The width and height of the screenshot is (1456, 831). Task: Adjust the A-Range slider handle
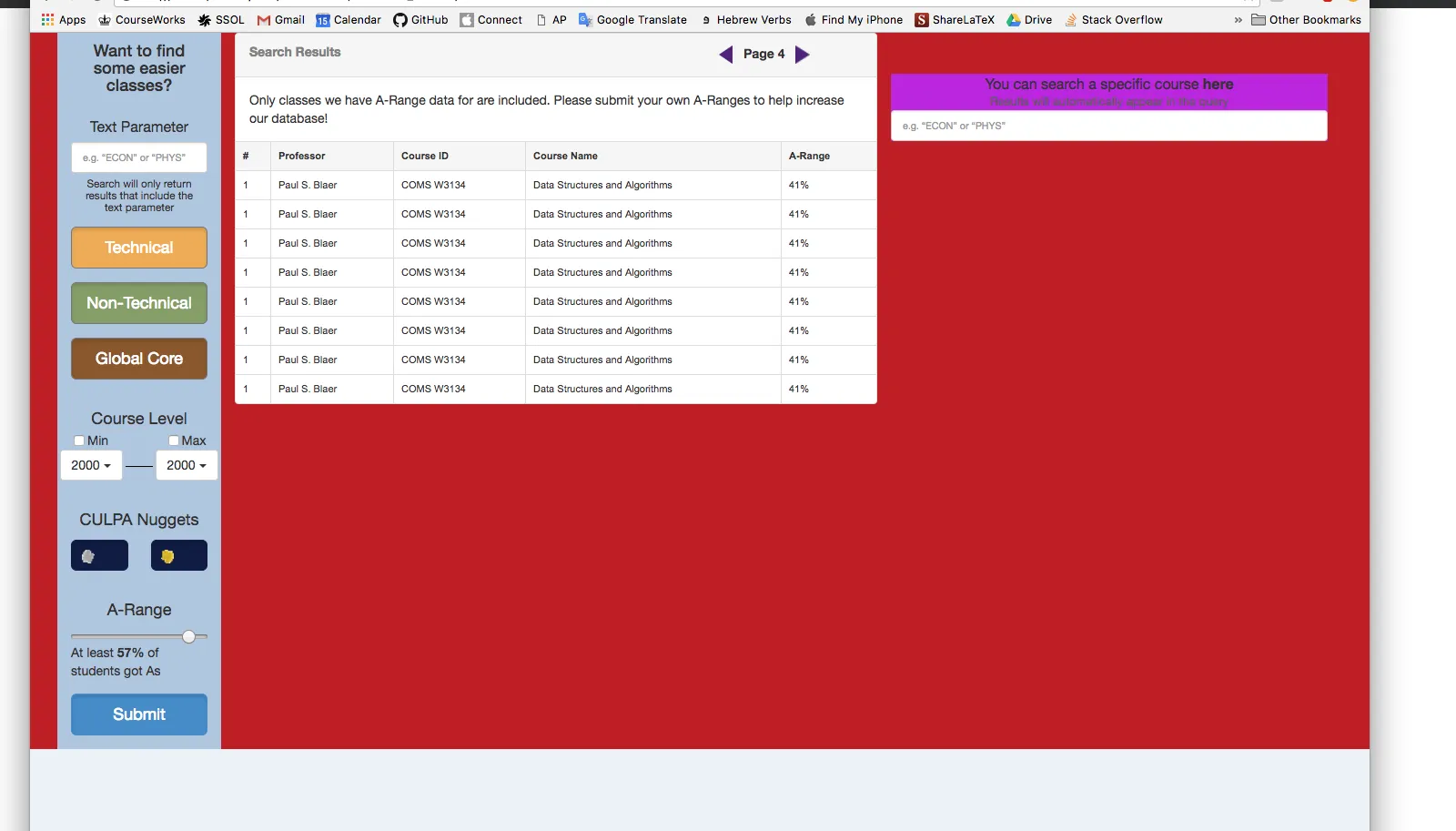[x=188, y=636]
